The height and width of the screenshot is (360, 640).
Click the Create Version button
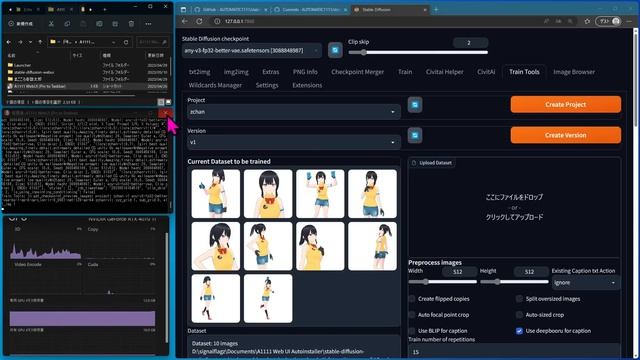coord(566,135)
